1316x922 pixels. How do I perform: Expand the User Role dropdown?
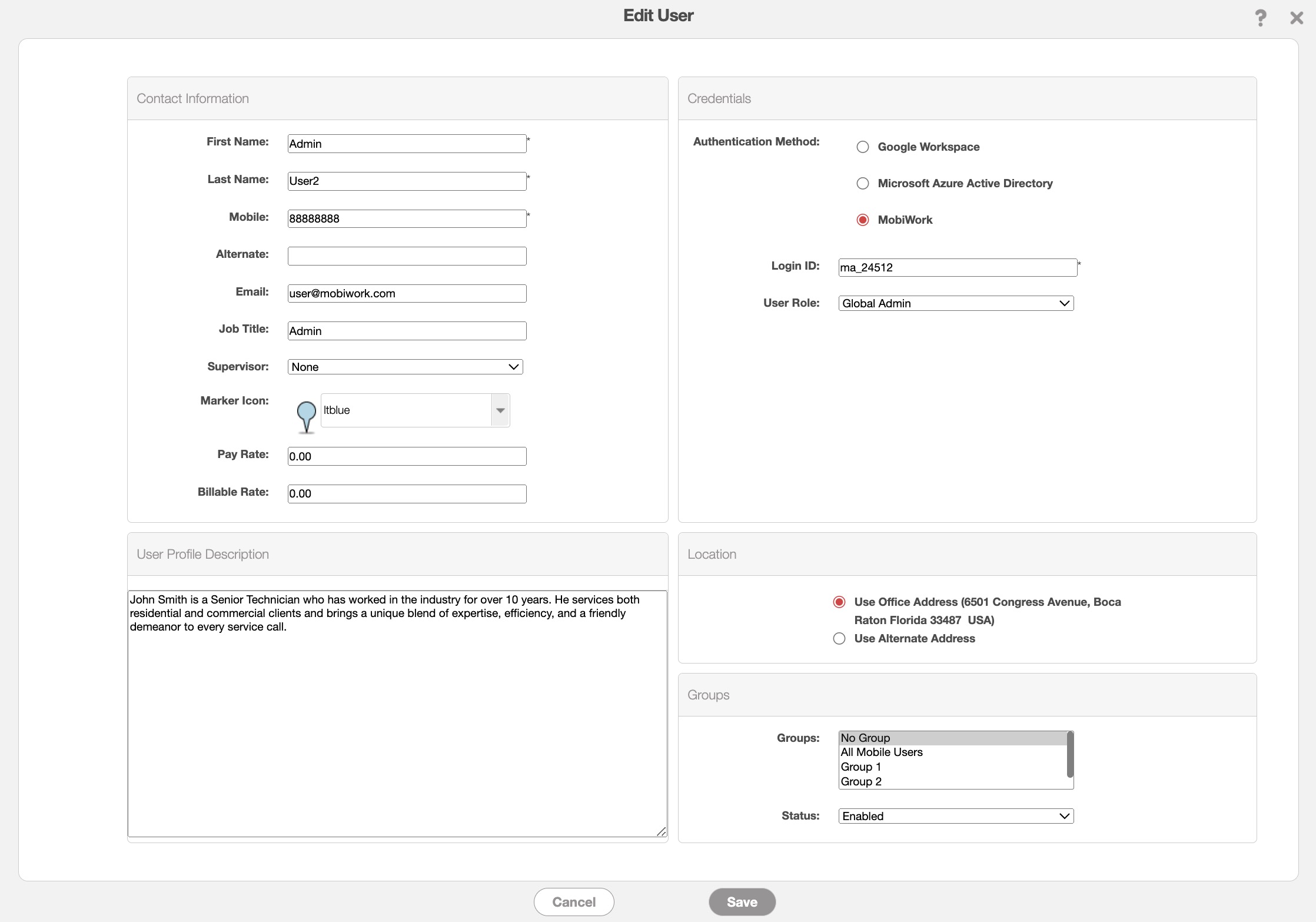pyautogui.click(x=956, y=304)
